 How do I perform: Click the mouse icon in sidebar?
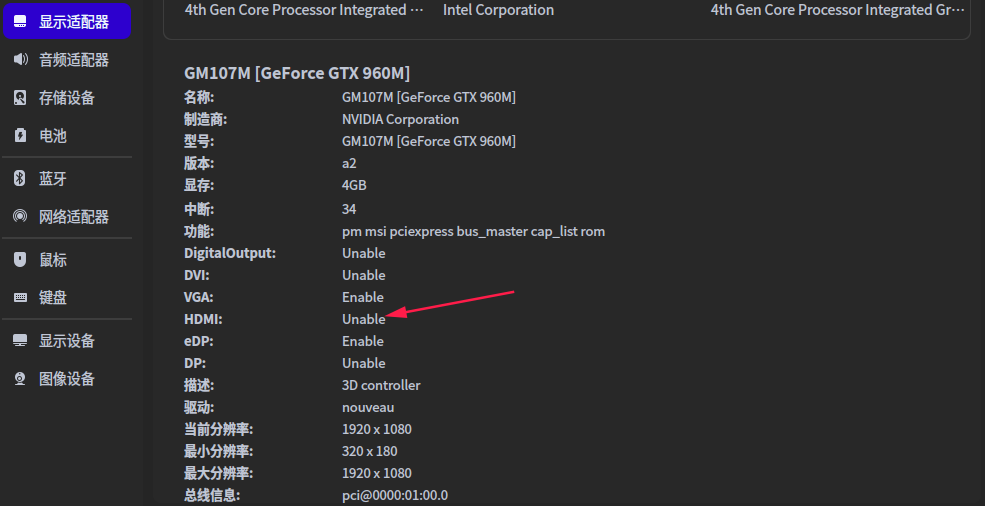20,260
